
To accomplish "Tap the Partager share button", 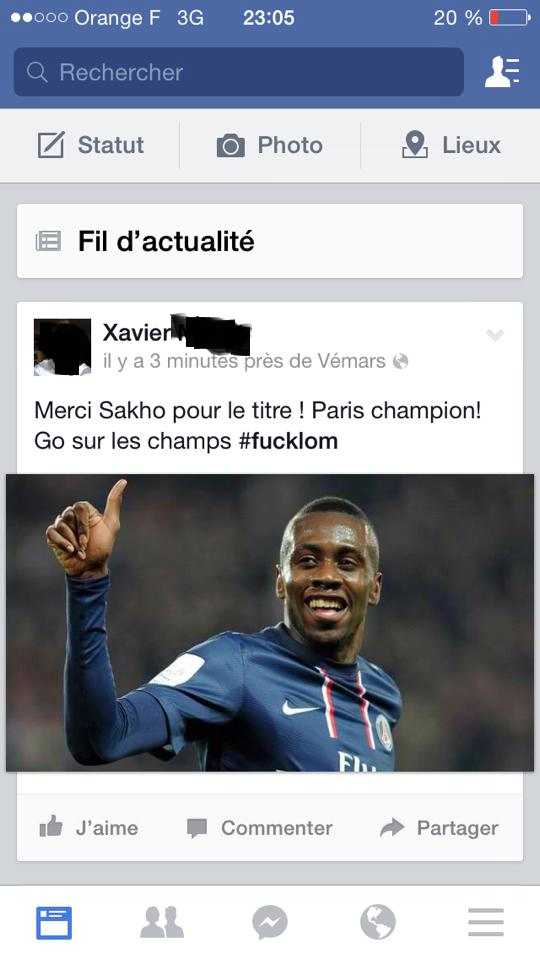I will (439, 828).
